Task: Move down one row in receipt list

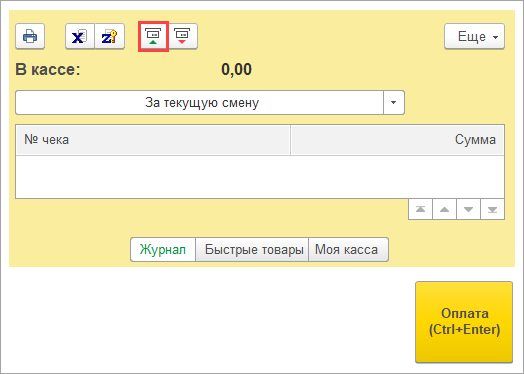Action: [x=468, y=210]
